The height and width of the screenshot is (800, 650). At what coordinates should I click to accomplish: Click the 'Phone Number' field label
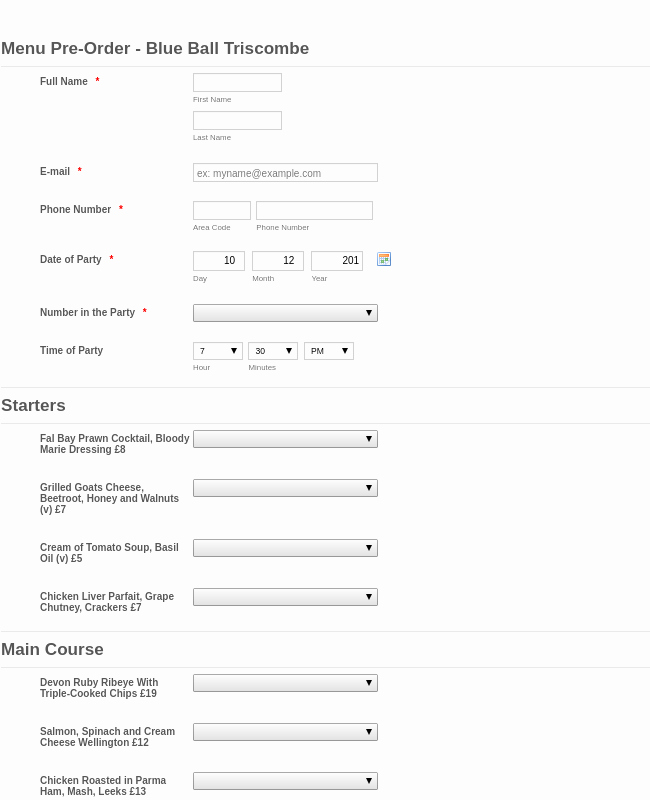[x=76, y=209]
